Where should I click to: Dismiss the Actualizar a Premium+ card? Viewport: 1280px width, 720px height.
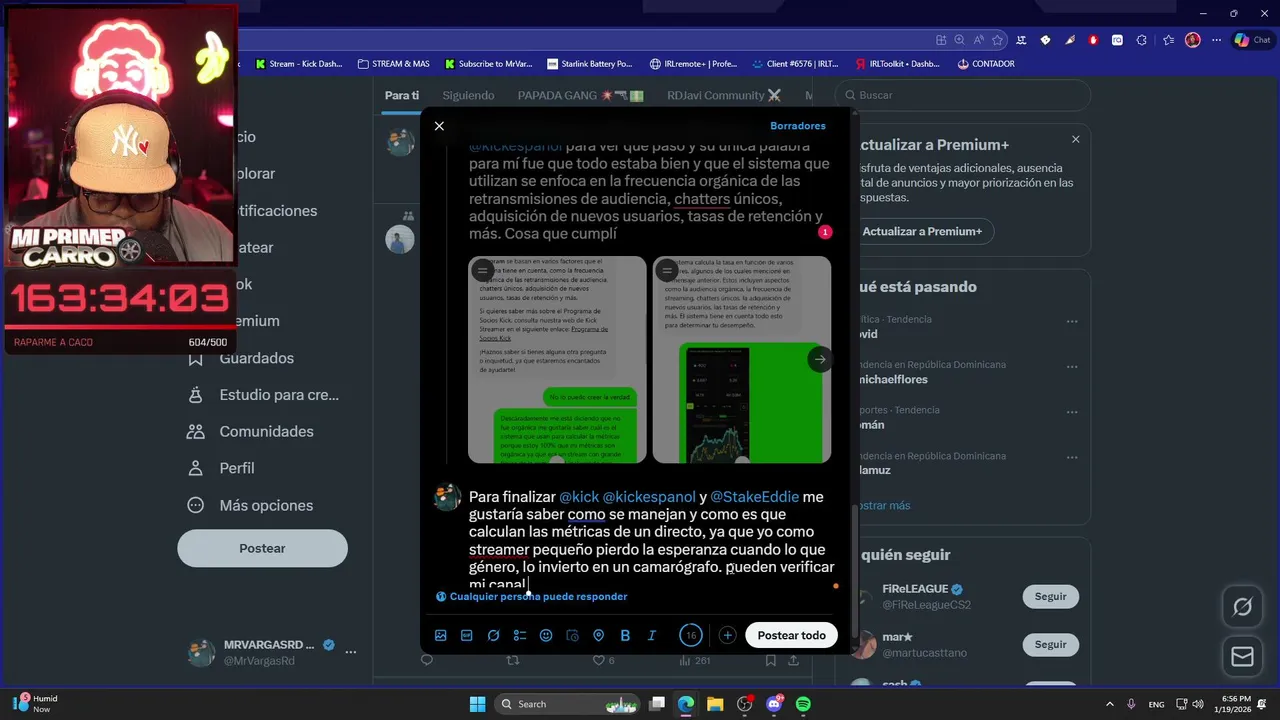click(x=1076, y=139)
